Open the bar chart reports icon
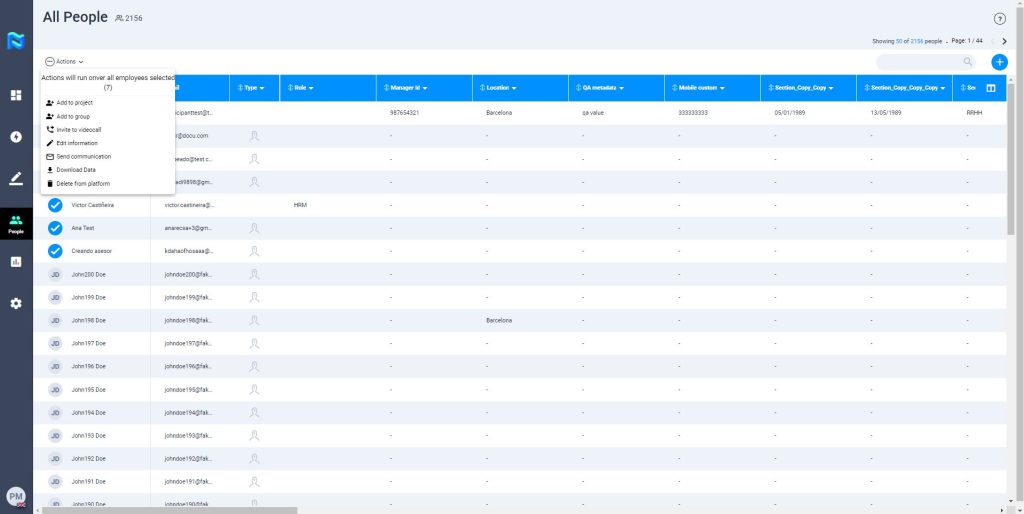Viewport: 1024px width, 514px height. (x=16, y=262)
